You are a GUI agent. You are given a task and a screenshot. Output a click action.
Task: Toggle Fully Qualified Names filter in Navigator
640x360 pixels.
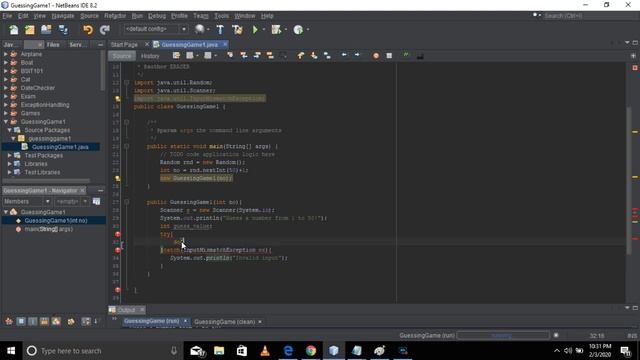[71, 322]
